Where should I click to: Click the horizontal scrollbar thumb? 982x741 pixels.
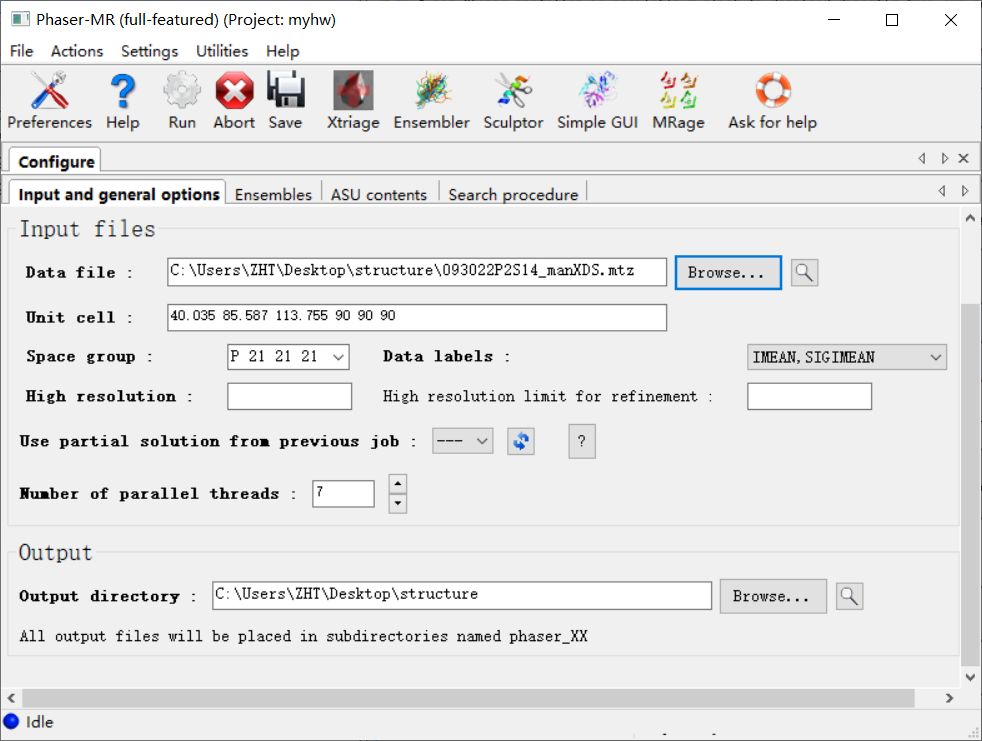[x=468, y=698]
